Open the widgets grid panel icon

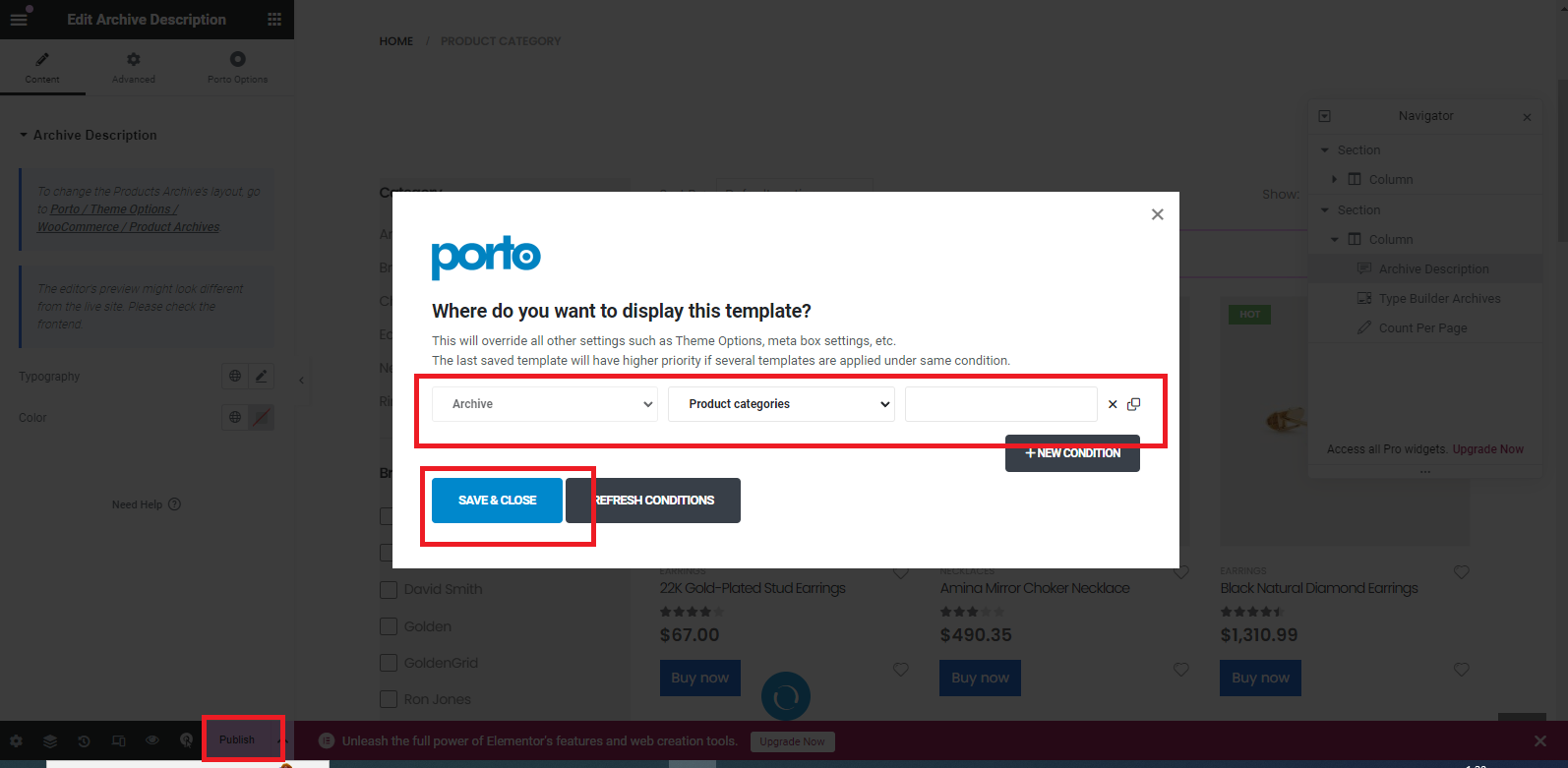274,19
